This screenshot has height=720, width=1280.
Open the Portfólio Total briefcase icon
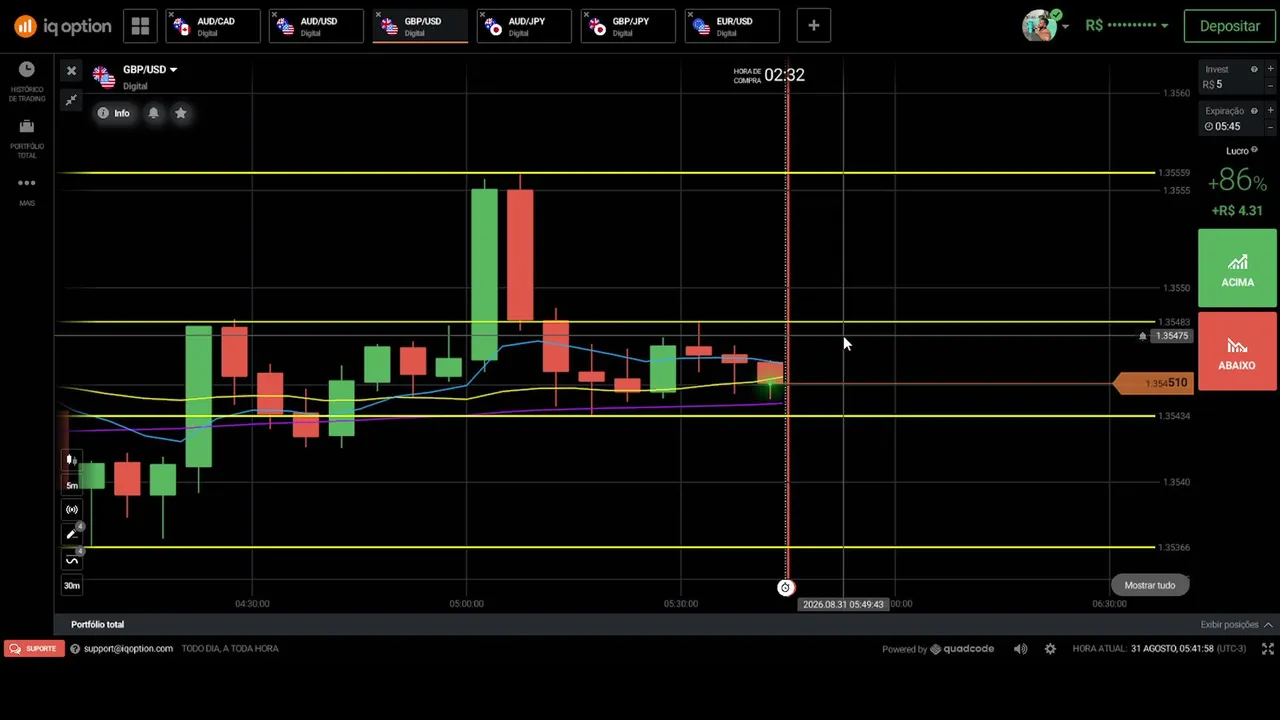click(x=27, y=126)
